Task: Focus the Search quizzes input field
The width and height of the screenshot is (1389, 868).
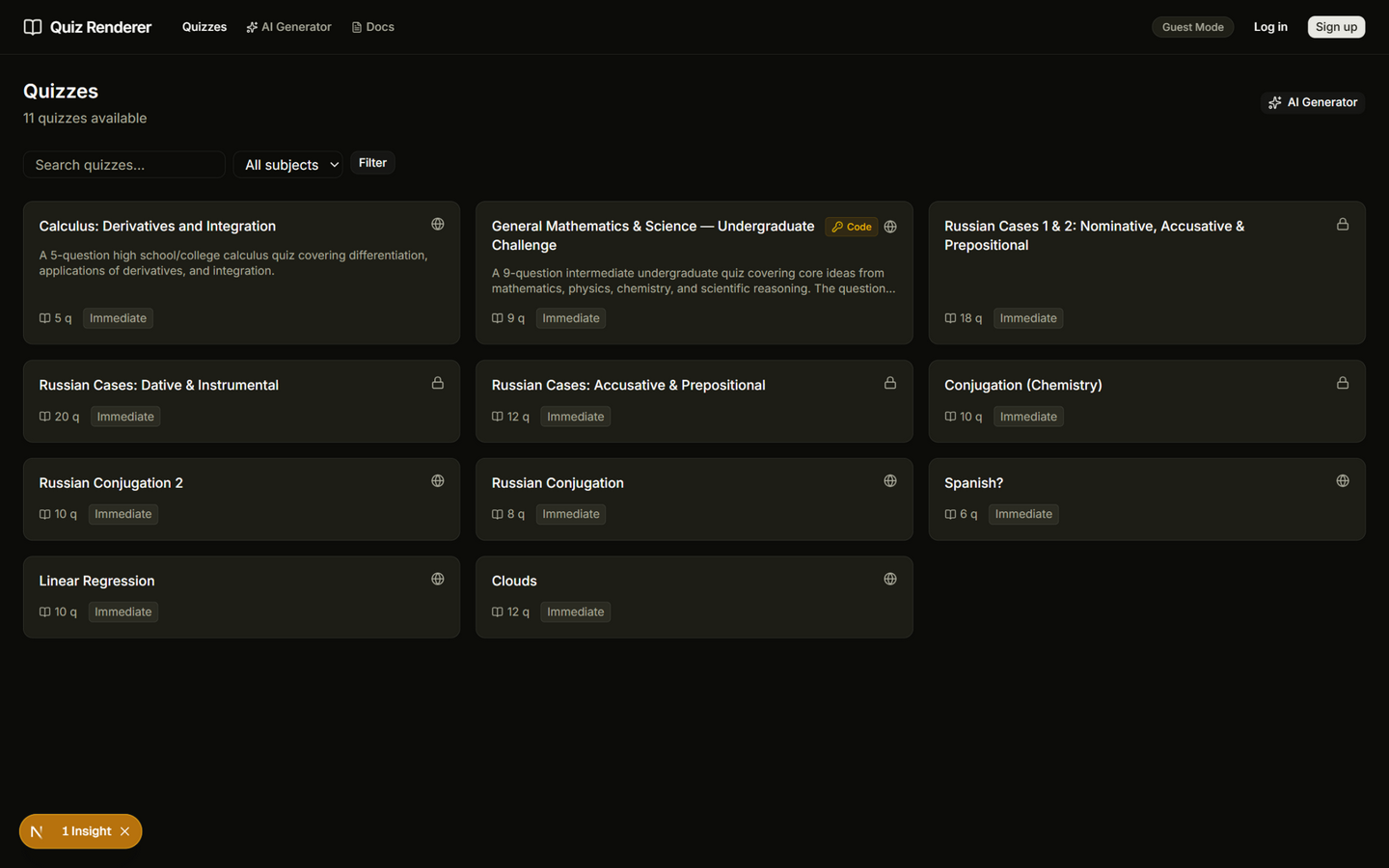Action: (124, 165)
